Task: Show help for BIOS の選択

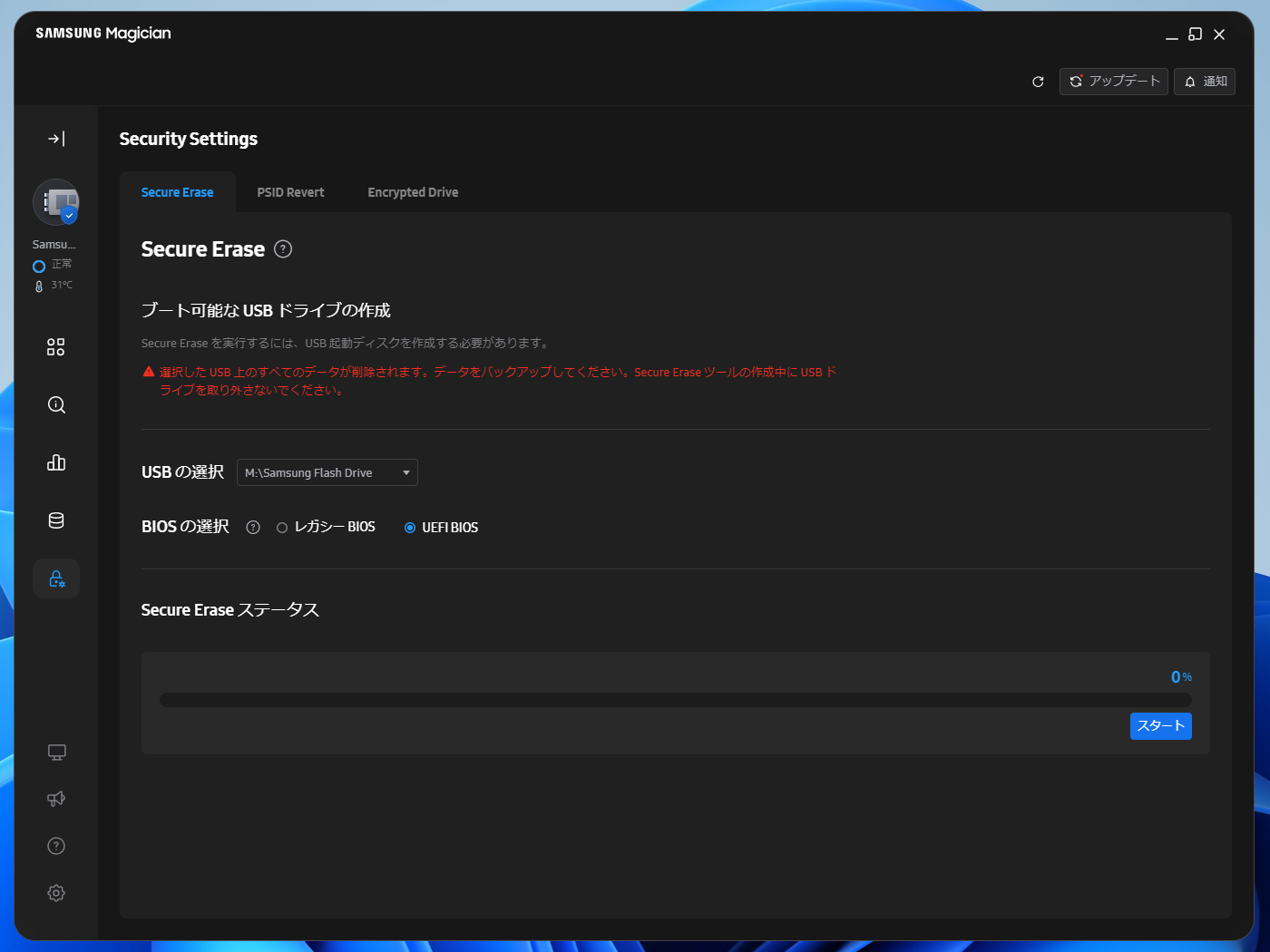Action: pos(253,528)
